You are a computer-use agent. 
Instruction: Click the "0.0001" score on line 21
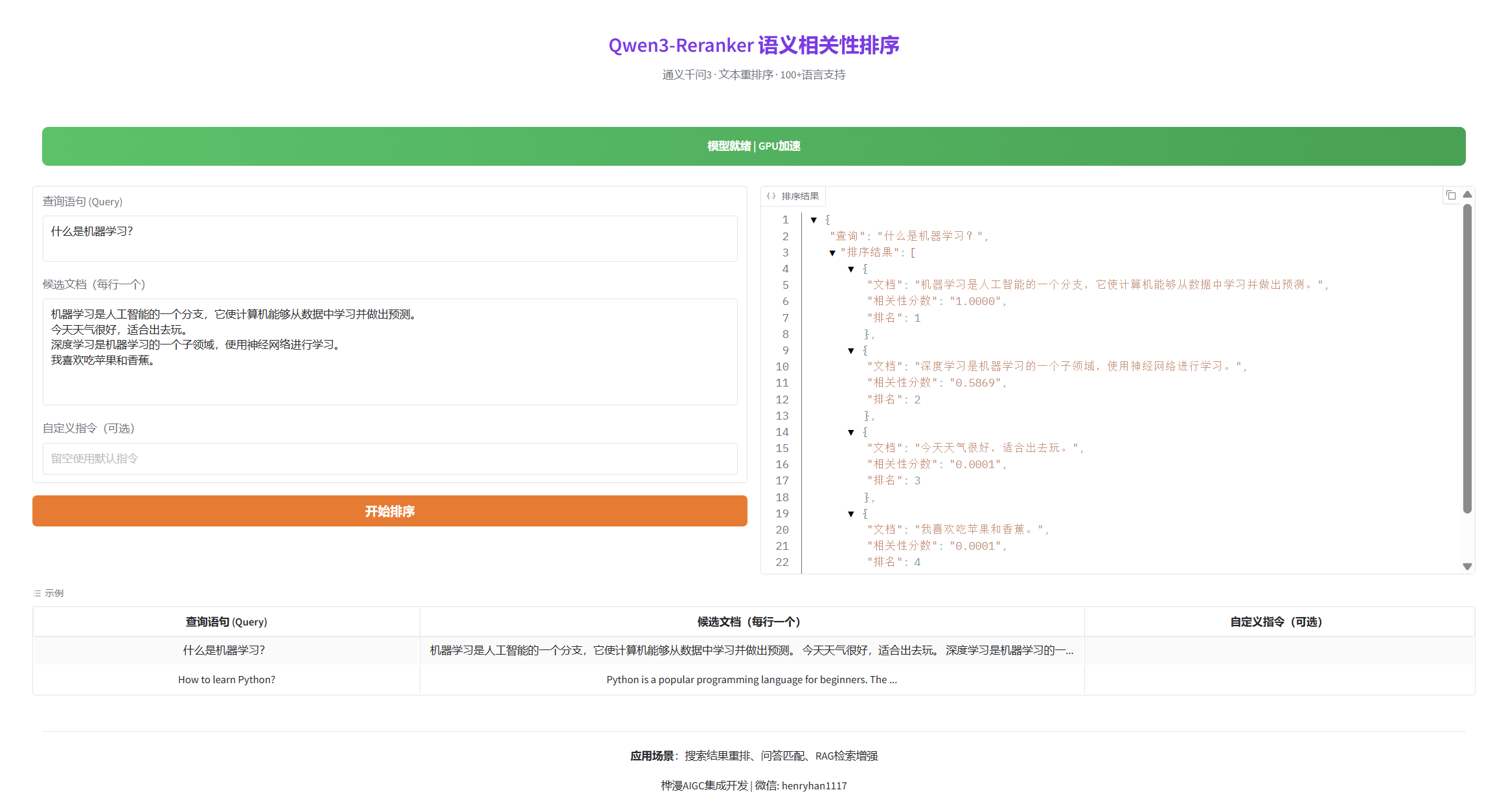pos(975,546)
